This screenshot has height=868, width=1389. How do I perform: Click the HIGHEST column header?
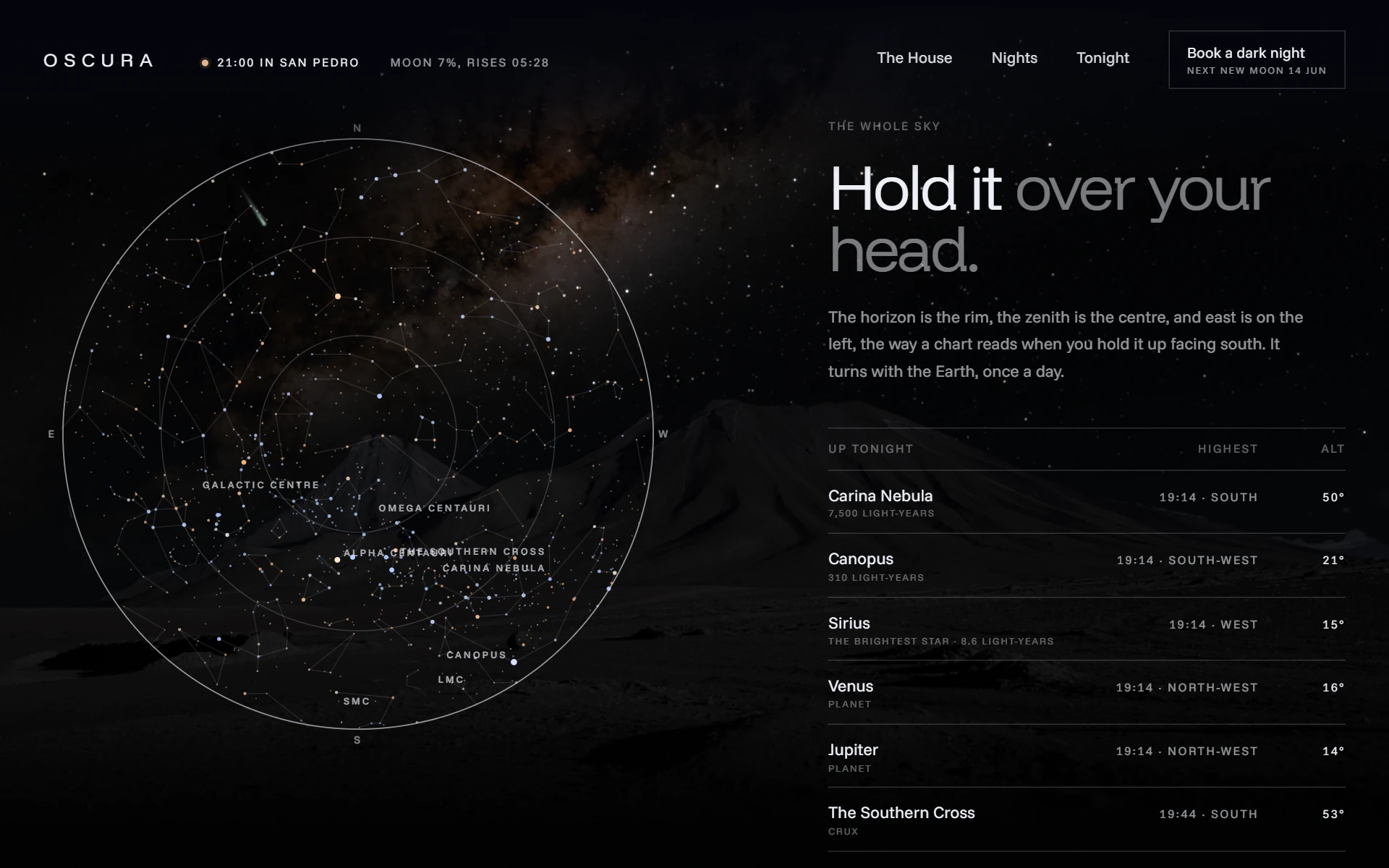(x=1228, y=448)
